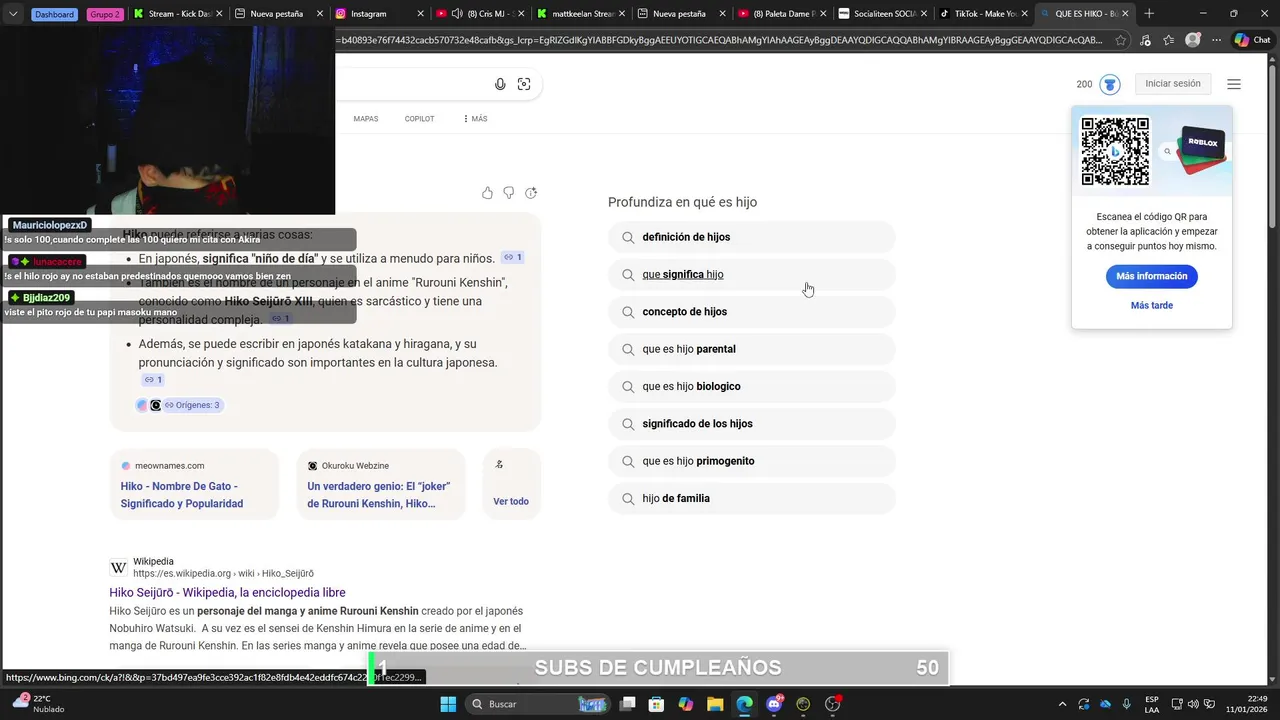
Task: Click suggestion 'definición de hijos'
Action: [x=751, y=237]
